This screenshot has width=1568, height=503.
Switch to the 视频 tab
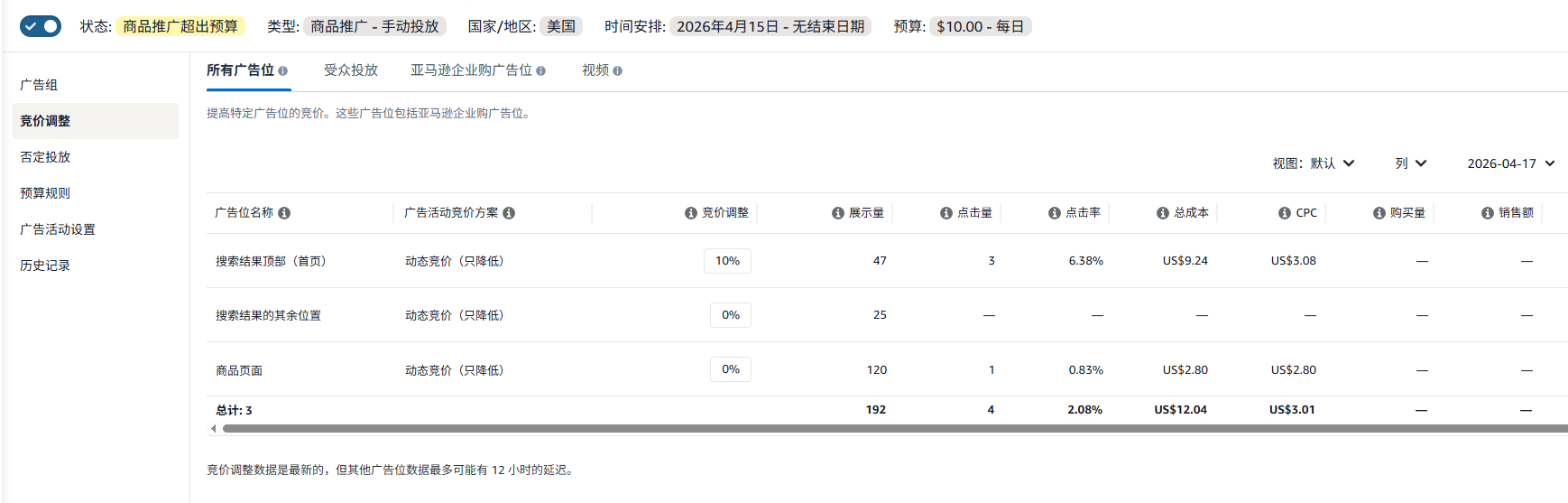[595, 70]
